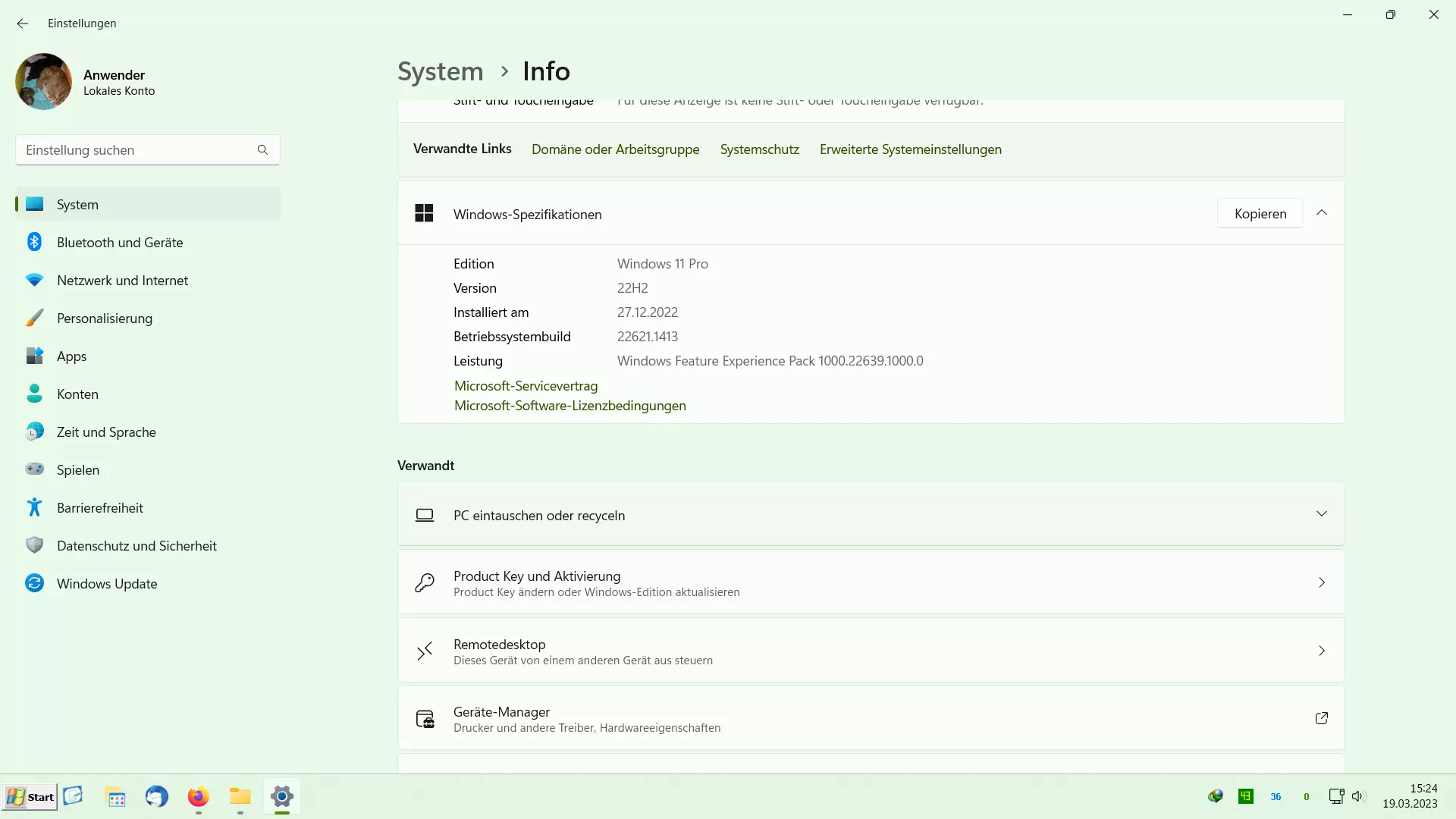Click the external-link icon on Geräte-Manager row
1456x819 pixels.
point(1321,717)
